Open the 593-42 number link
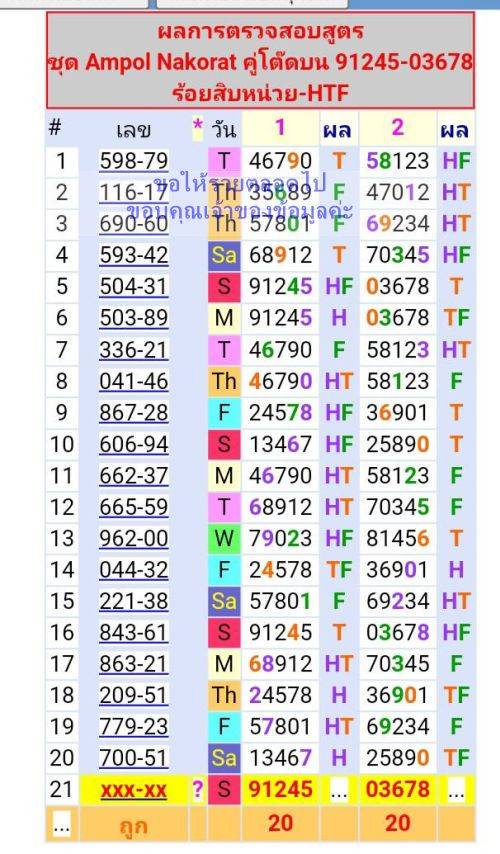The height and width of the screenshot is (854, 500). (x=134, y=255)
